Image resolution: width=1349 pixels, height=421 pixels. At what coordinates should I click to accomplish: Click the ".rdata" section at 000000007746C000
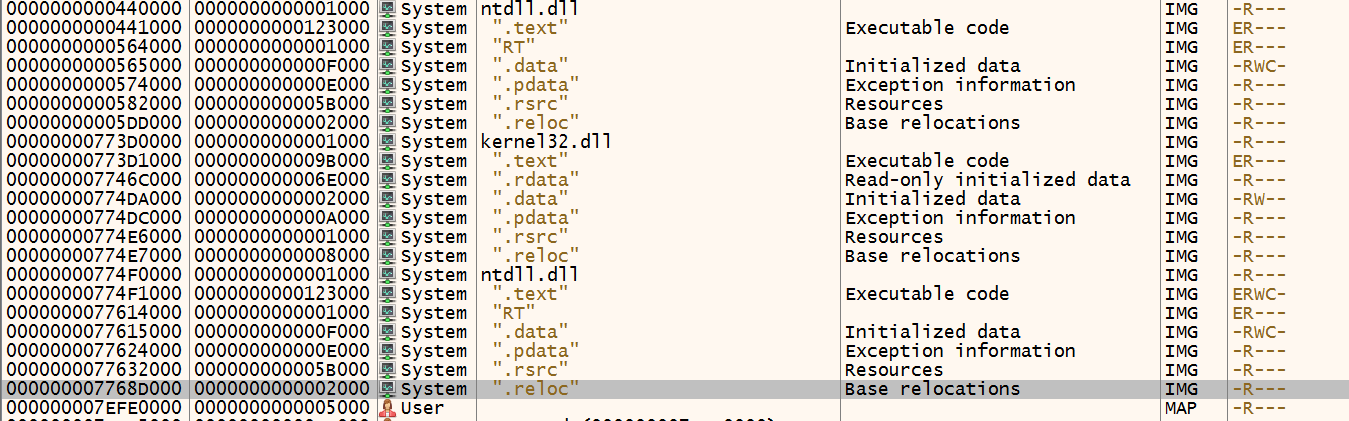pos(536,180)
